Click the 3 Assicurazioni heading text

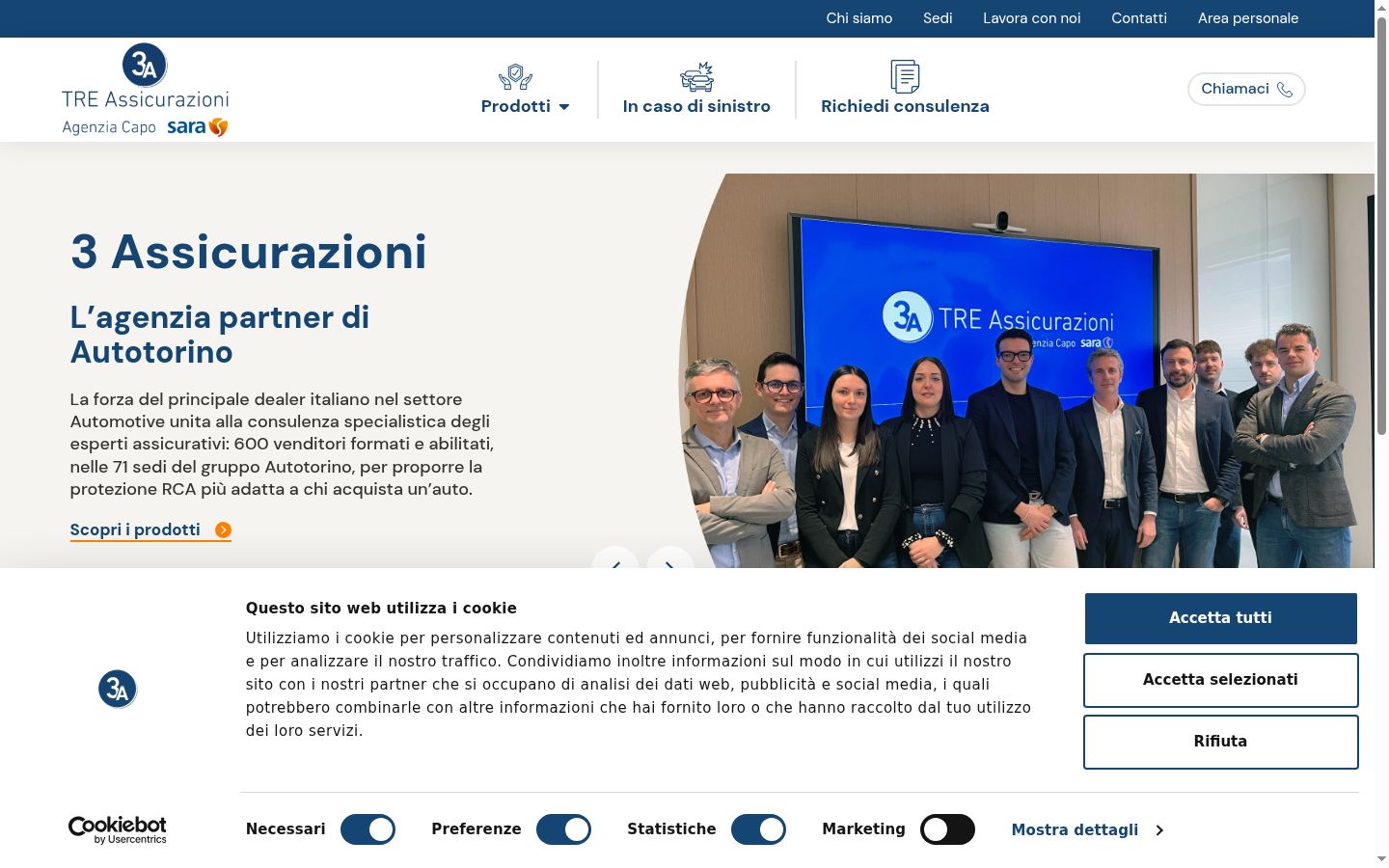pos(249,253)
